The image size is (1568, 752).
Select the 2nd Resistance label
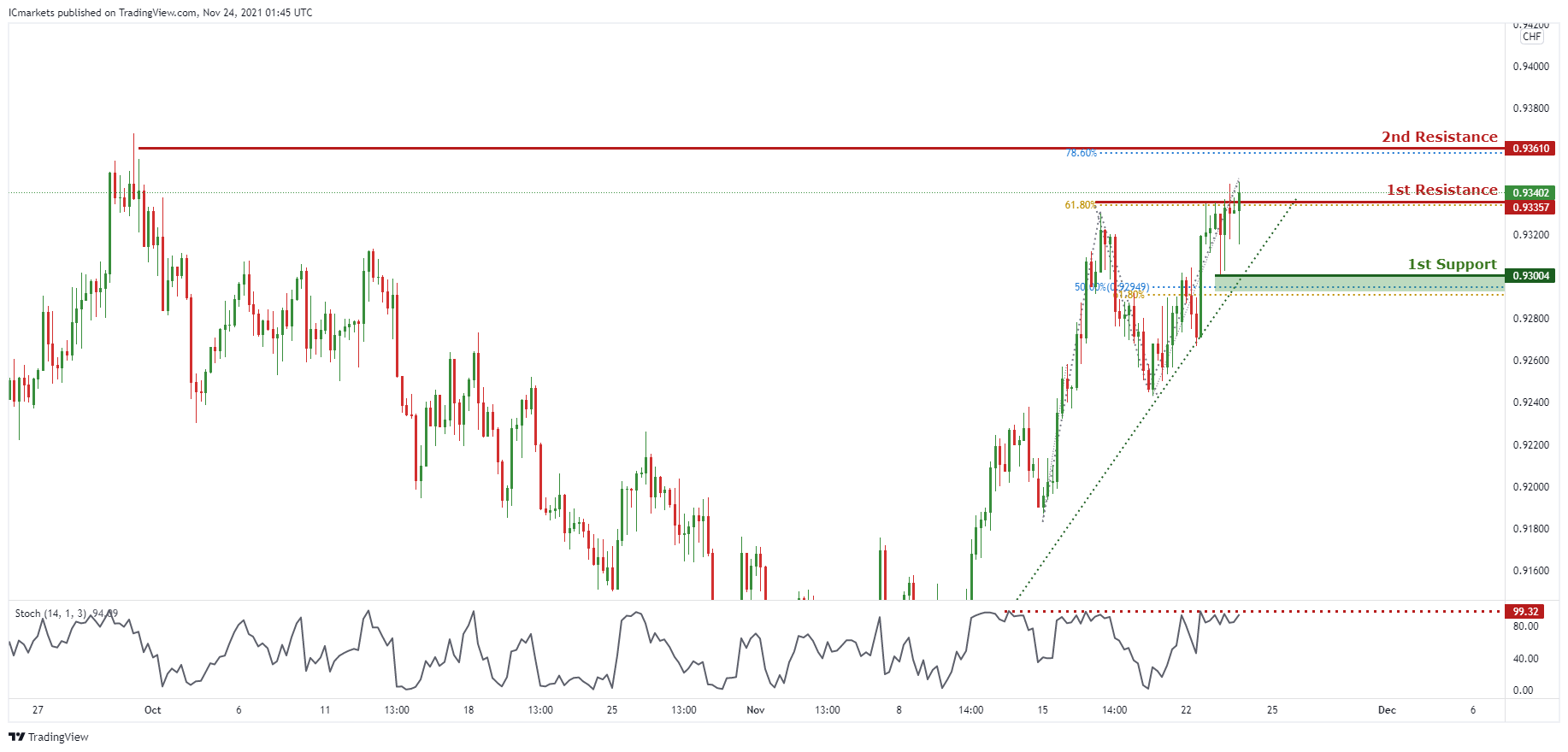(x=1440, y=137)
